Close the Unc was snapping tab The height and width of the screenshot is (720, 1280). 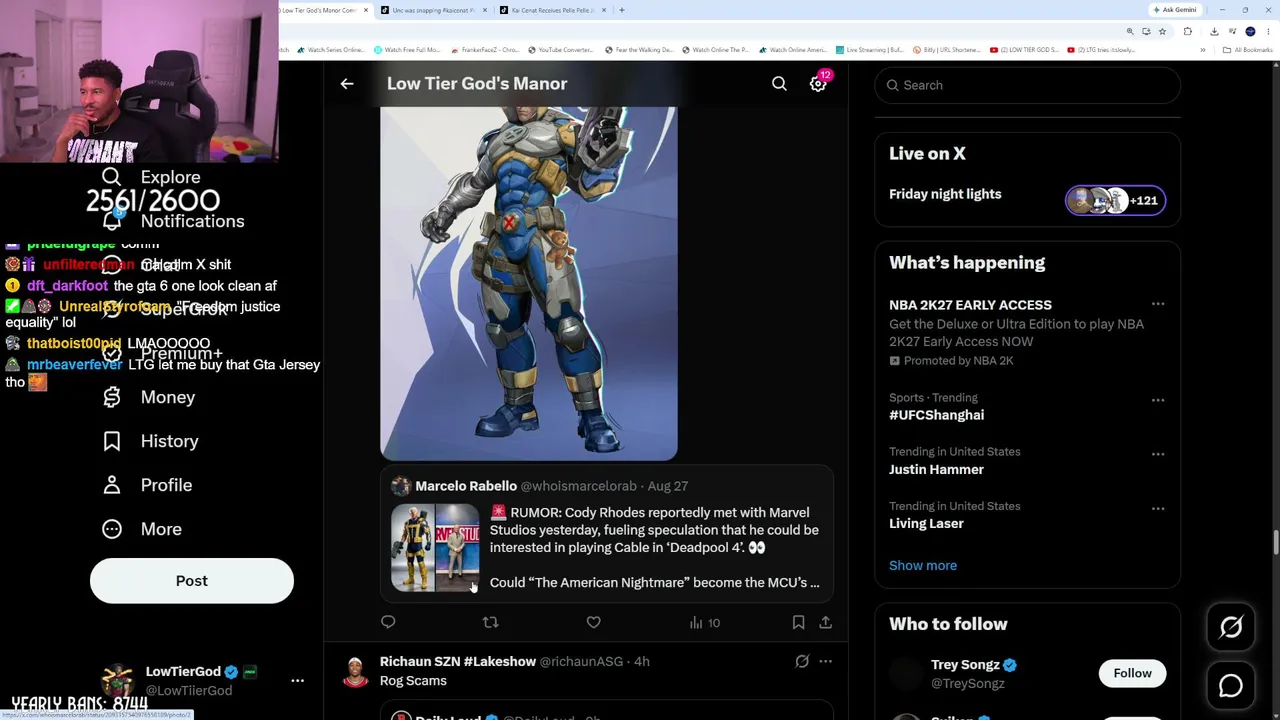coord(485,10)
